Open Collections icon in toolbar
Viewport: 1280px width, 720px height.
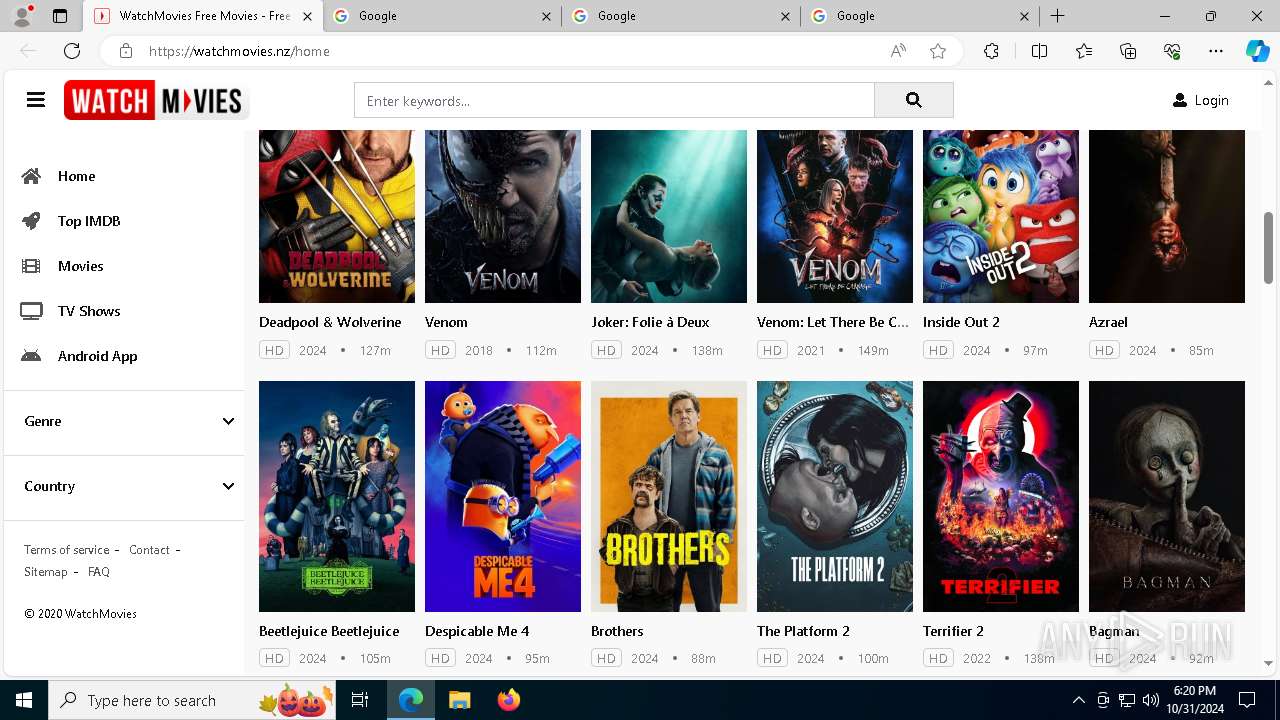point(1128,51)
